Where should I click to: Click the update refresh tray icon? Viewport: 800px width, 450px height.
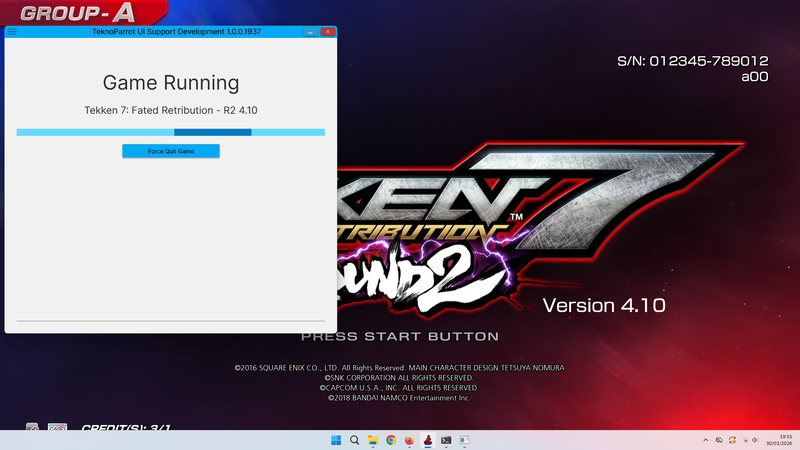coord(732,440)
